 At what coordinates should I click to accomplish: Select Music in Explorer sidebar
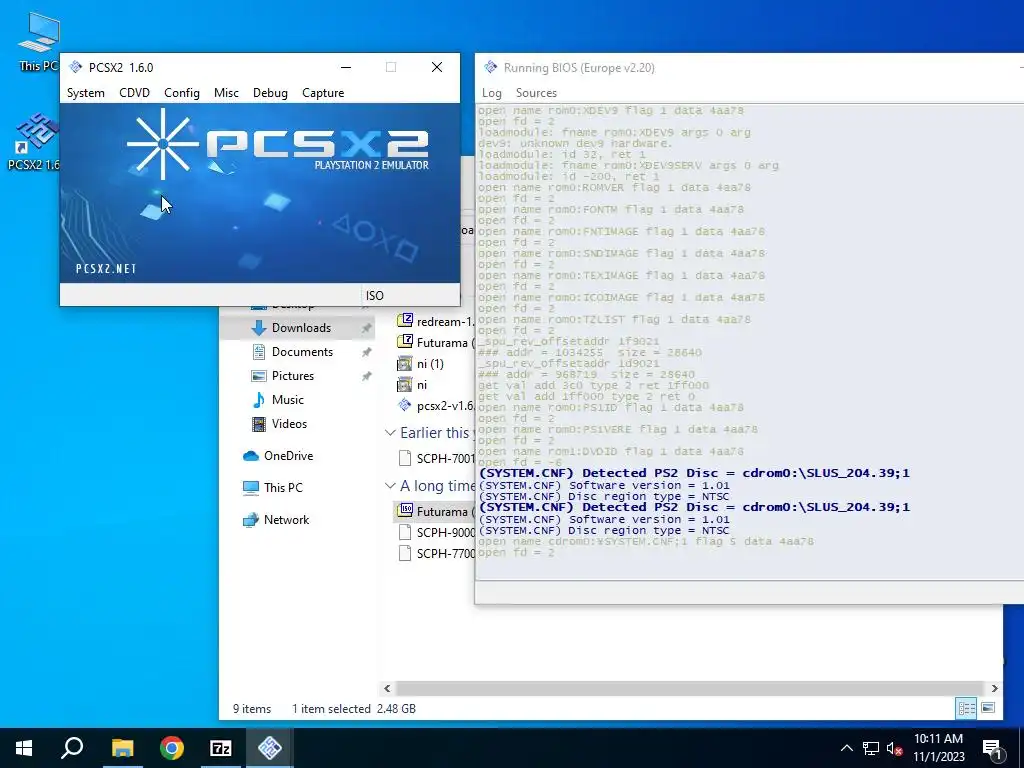287,400
